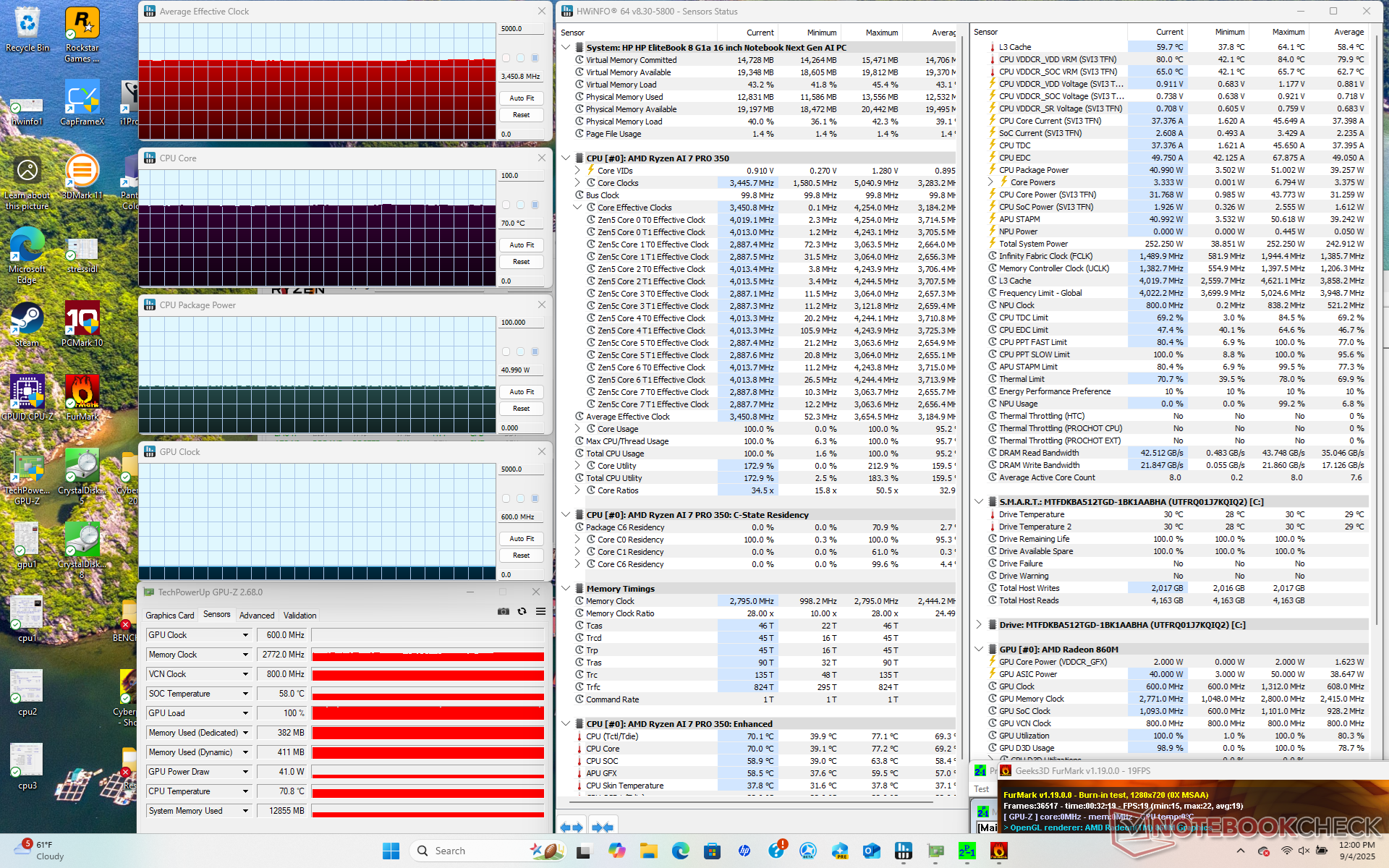Open the GPU Clock sensor dropdown

[x=245, y=635]
